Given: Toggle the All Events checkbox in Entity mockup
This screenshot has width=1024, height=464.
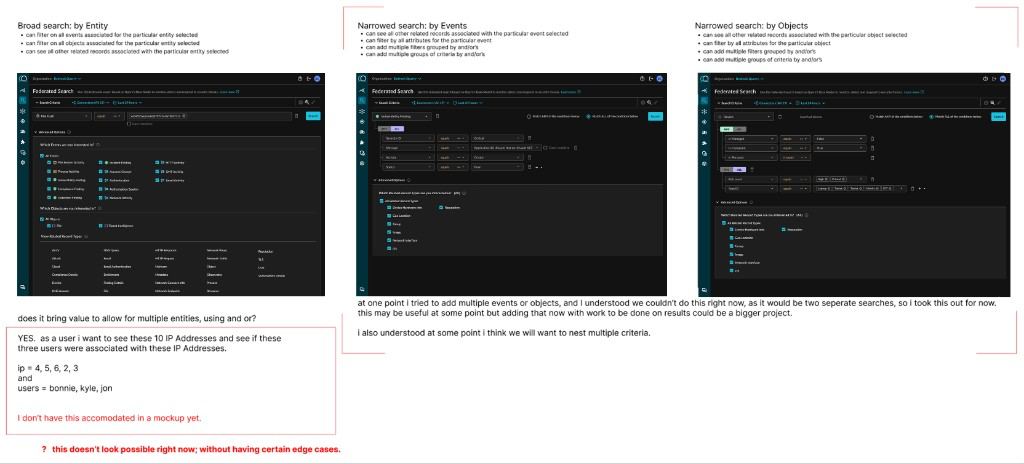Looking at the screenshot, I should click(x=42, y=156).
